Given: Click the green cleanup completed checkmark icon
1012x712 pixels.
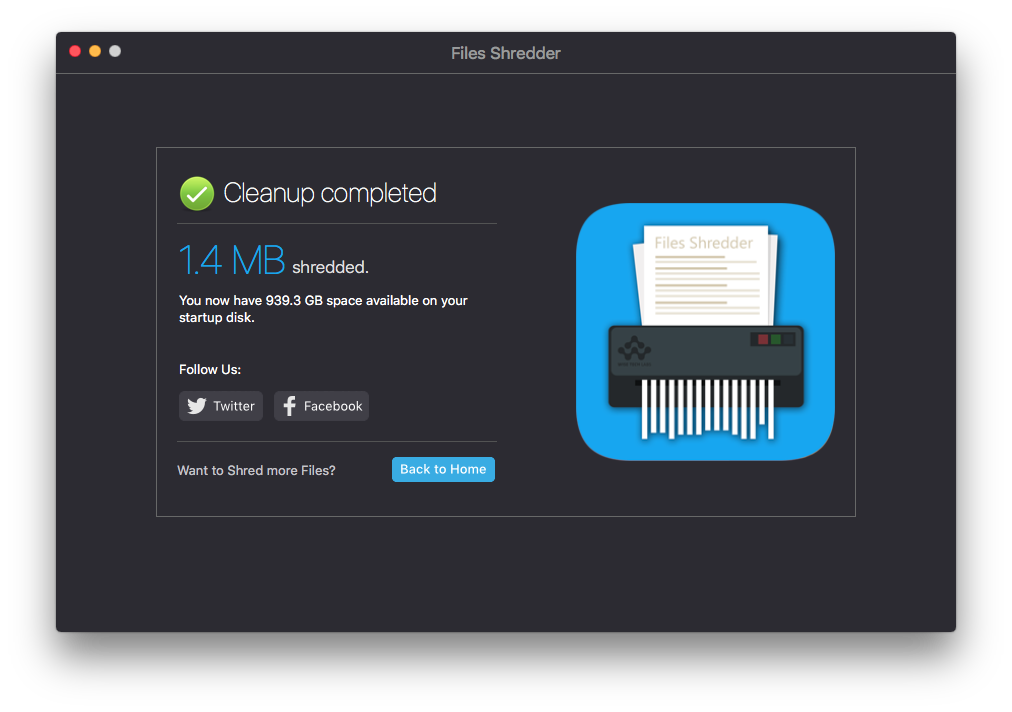Looking at the screenshot, I should click(x=197, y=194).
